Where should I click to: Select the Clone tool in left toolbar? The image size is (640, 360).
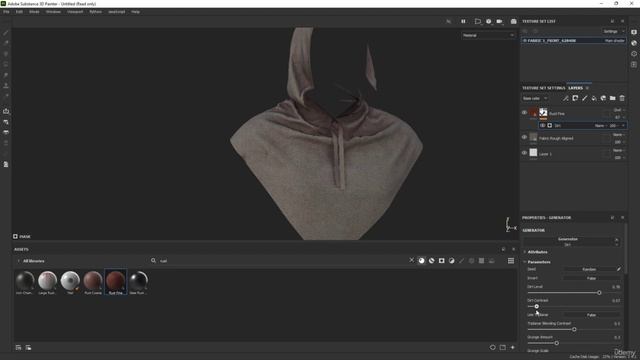(6, 85)
